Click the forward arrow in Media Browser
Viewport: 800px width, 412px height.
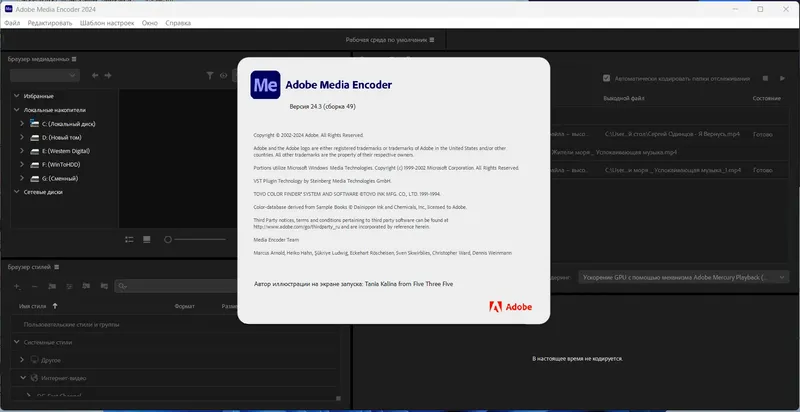click(x=108, y=75)
